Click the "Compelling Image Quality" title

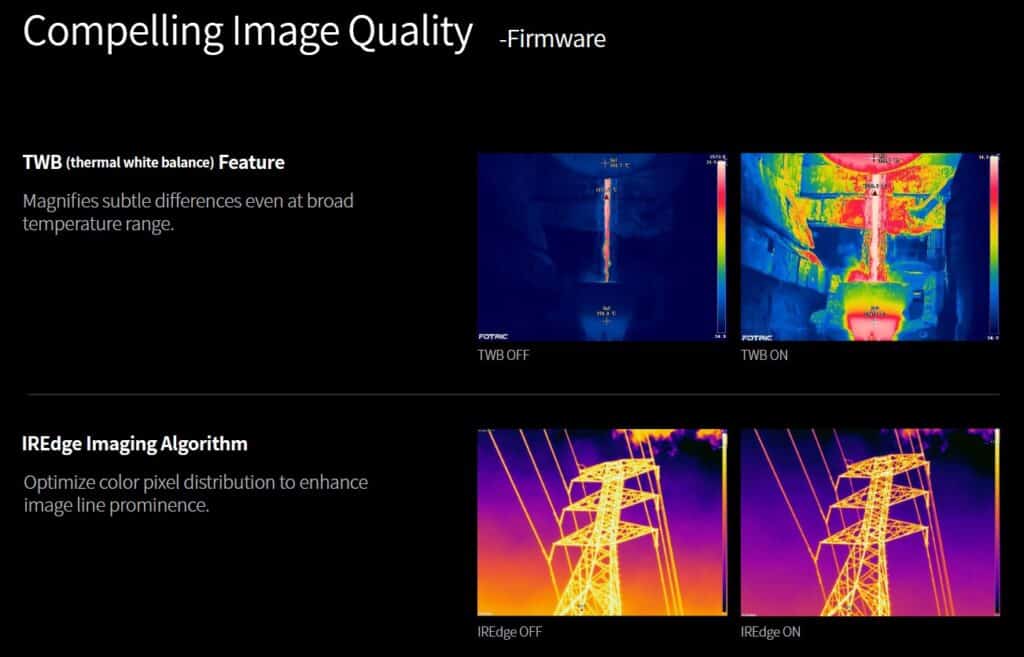click(247, 32)
